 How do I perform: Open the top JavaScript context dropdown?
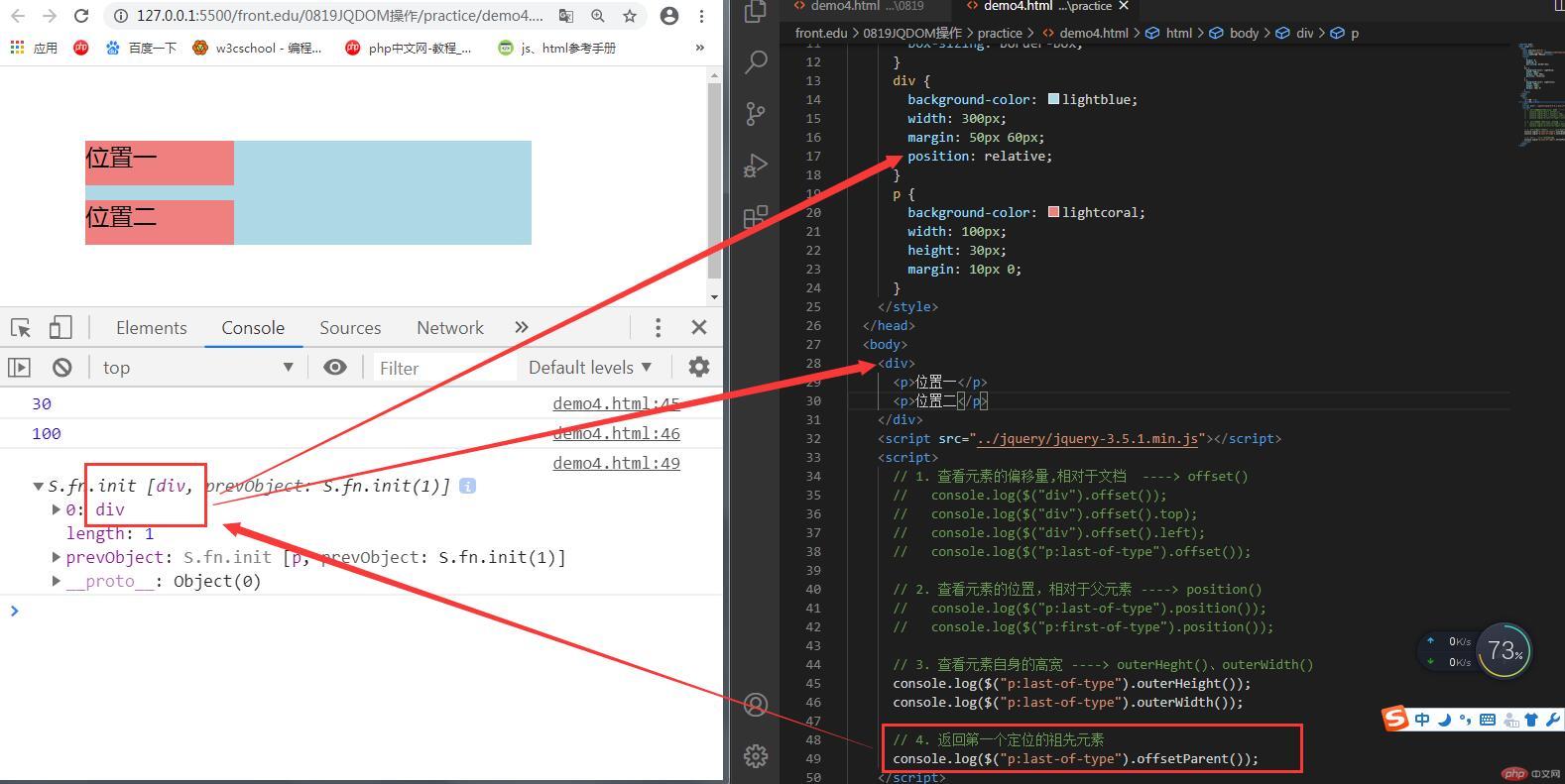click(197, 368)
